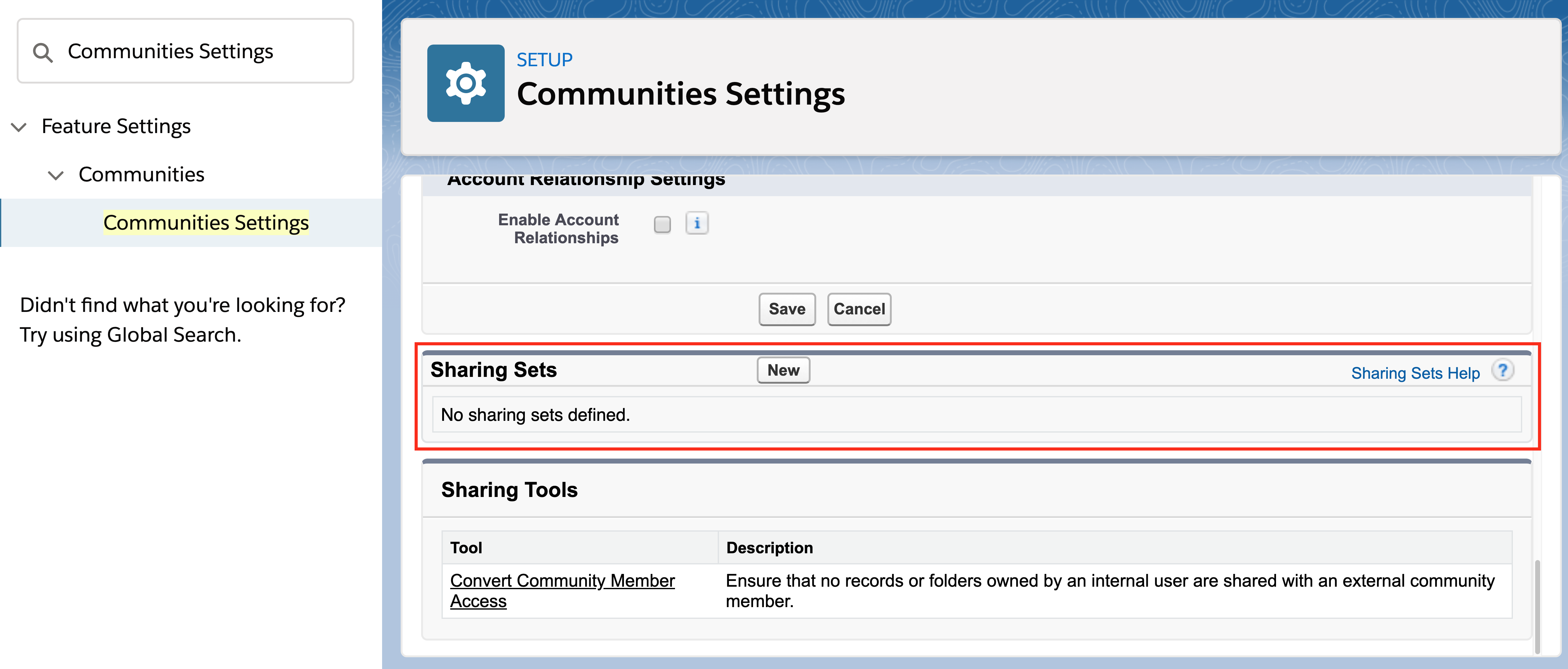Viewport: 1568px width, 669px height.
Task: Click the Sharing Sets help question icon
Action: tap(1502, 370)
